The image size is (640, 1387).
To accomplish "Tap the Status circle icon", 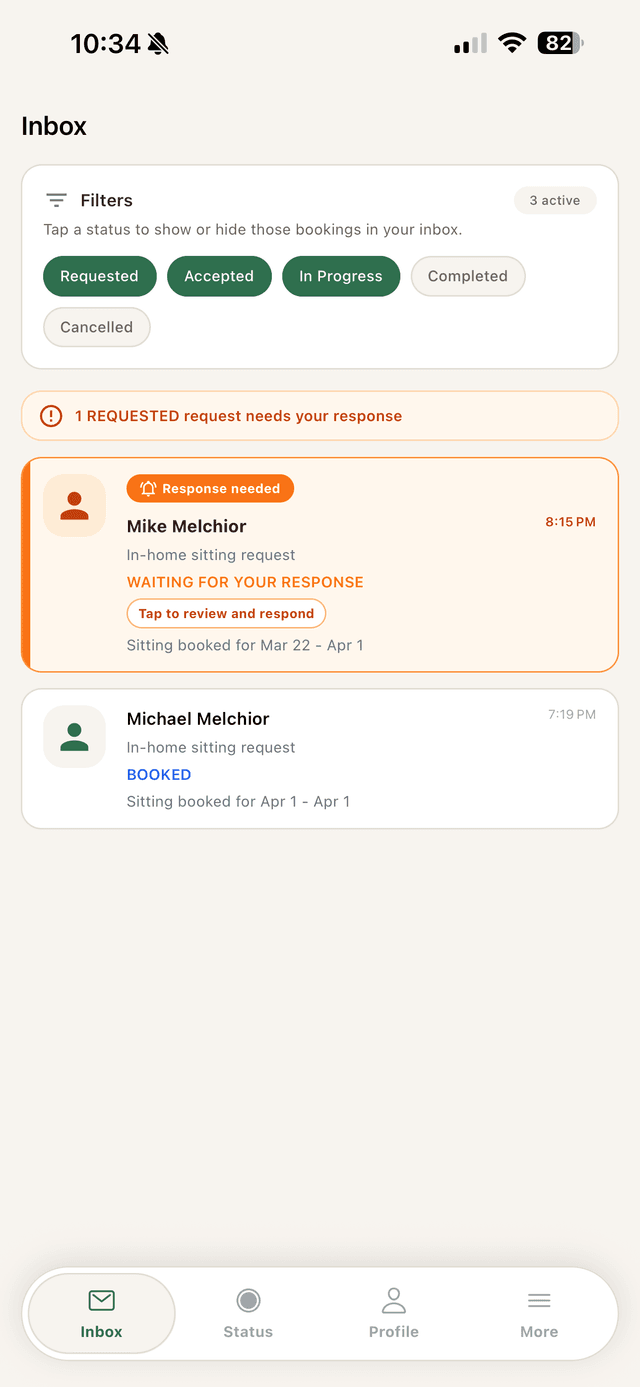I will [x=248, y=1300].
